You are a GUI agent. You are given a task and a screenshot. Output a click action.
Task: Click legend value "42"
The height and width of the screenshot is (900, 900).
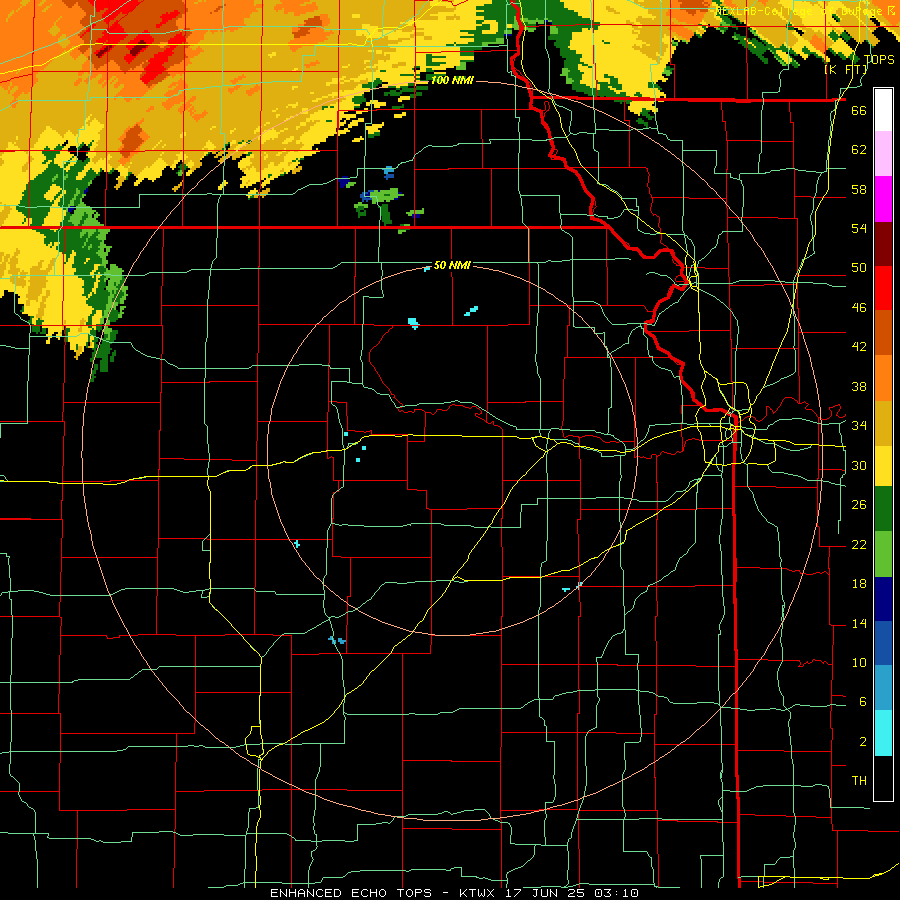pos(859,347)
